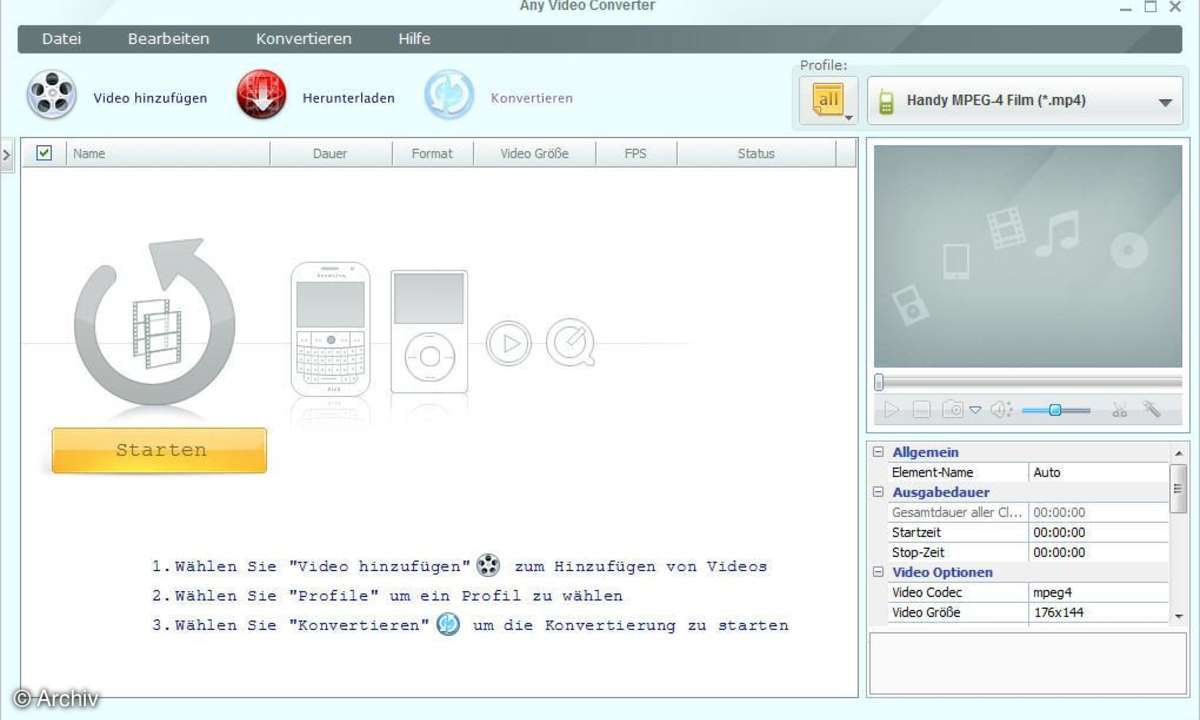Viewport: 1200px width, 720px height.
Task: Click the 'Video Größe' property label in options
Action: pos(924,612)
